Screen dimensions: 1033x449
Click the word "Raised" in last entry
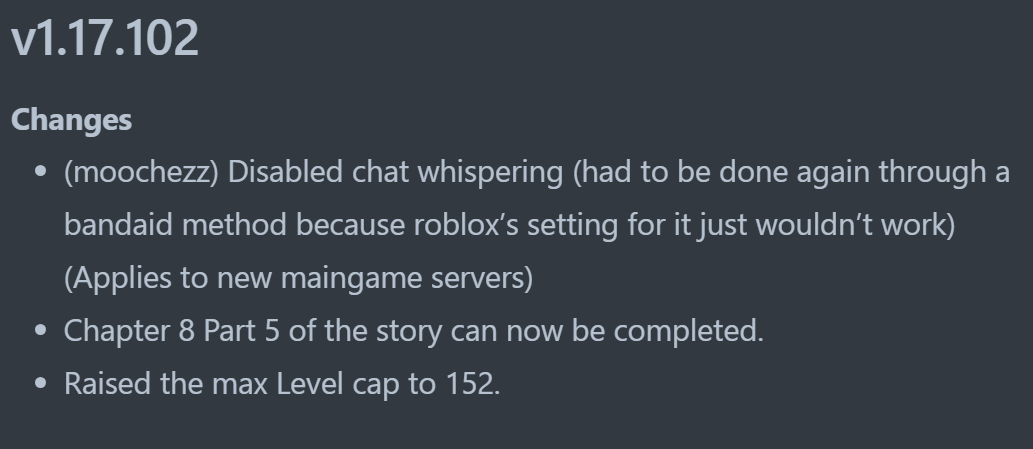tap(107, 383)
